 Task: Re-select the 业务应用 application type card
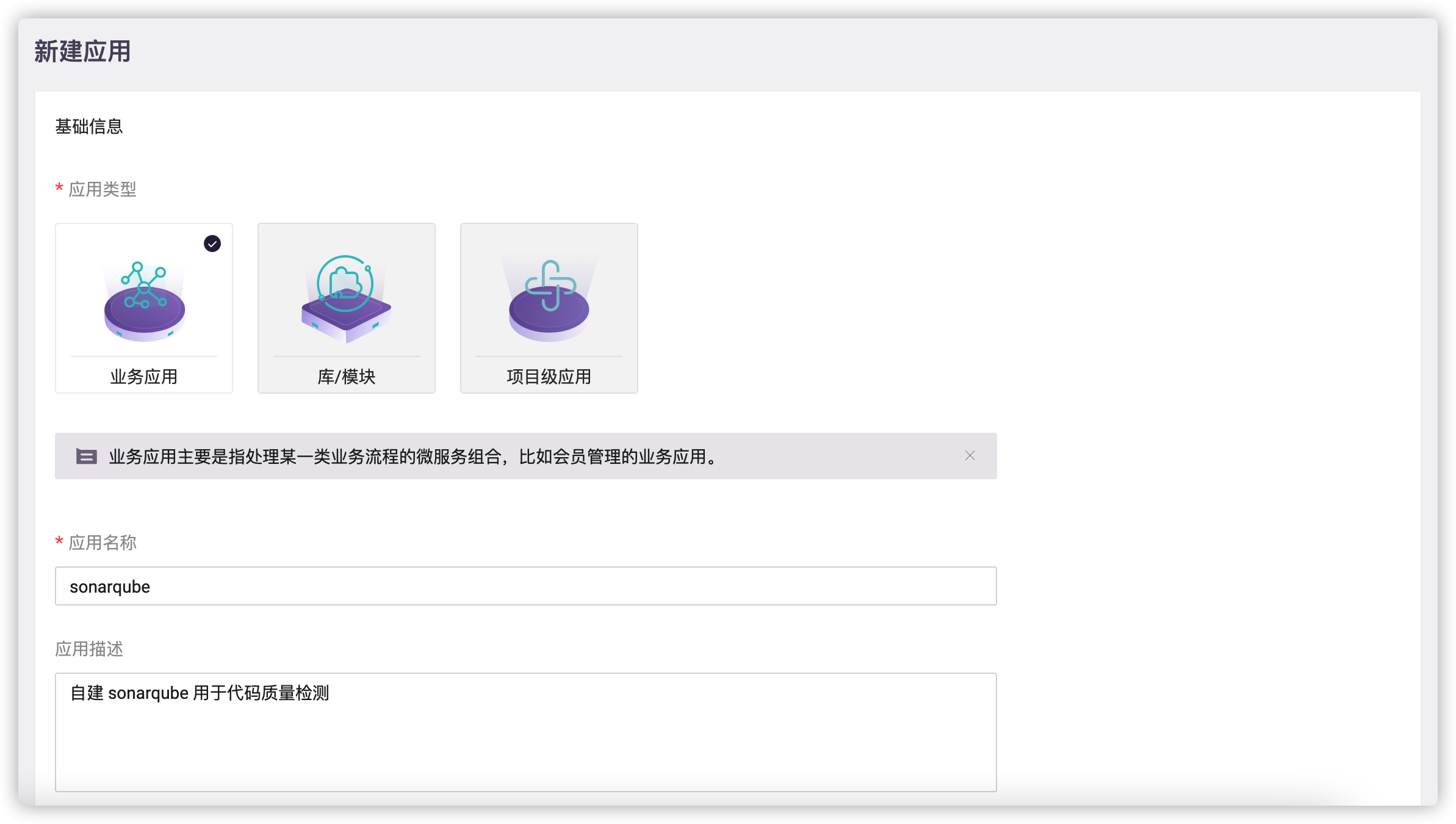(x=143, y=308)
